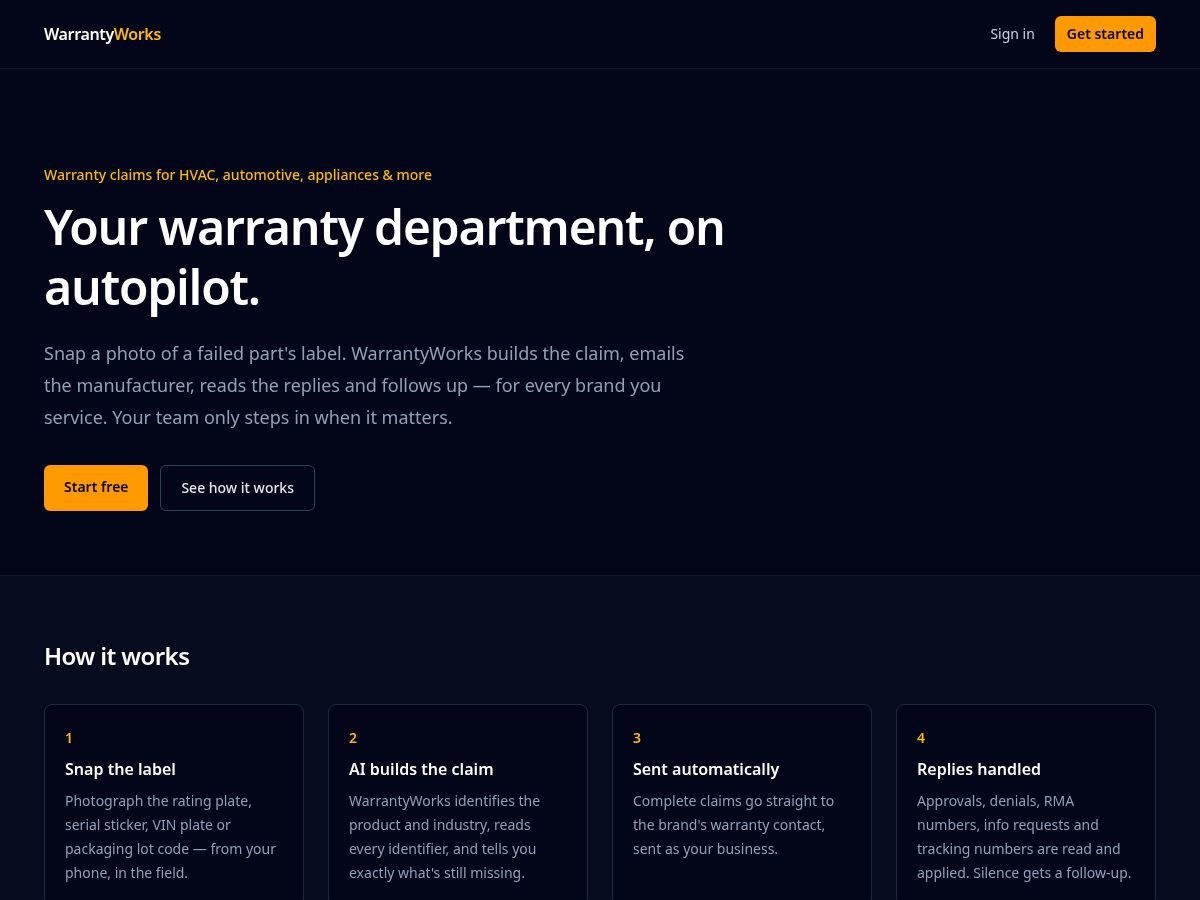Click the orange tagline about HVAC, automotive
This screenshot has height=900, width=1200.
(x=238, y=175)
